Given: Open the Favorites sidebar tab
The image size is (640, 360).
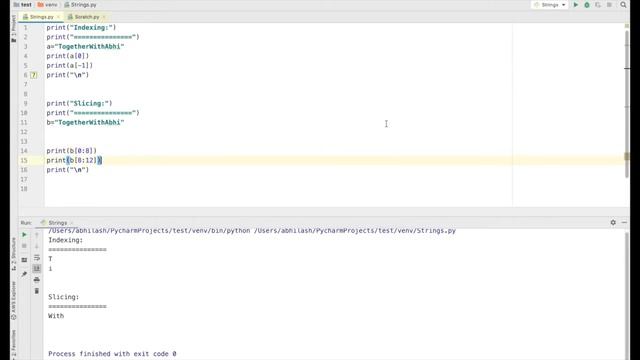Looking at the screenshot, I should pos(13,345).
